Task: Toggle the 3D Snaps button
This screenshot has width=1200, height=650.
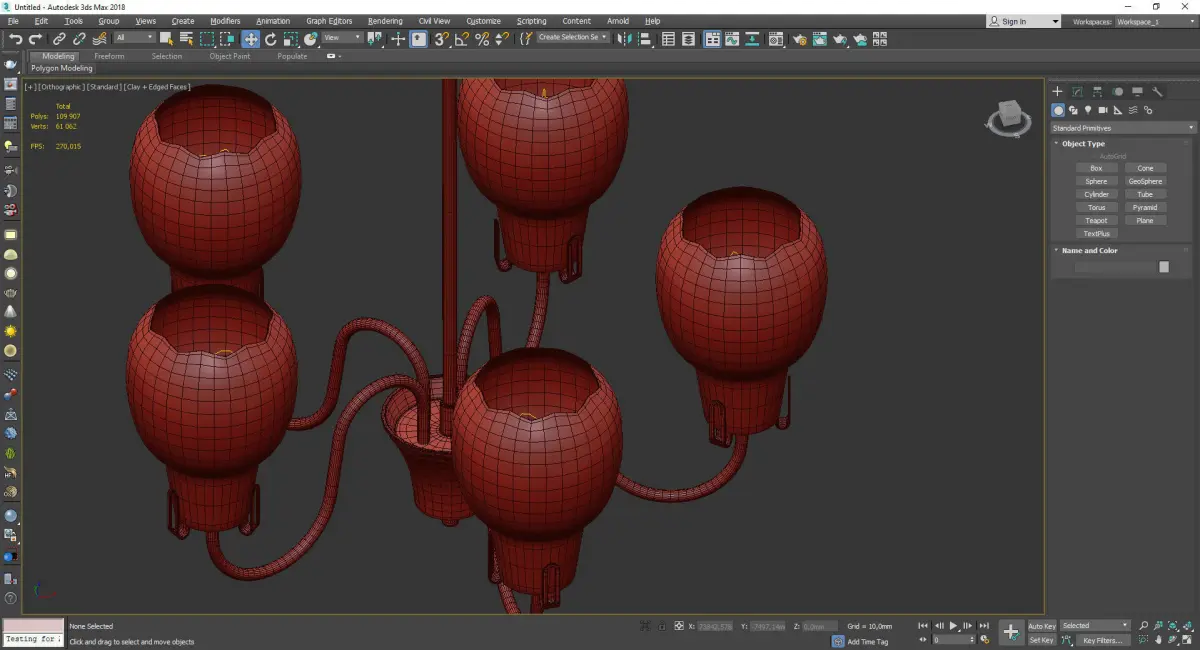Action: click(440, 38)
